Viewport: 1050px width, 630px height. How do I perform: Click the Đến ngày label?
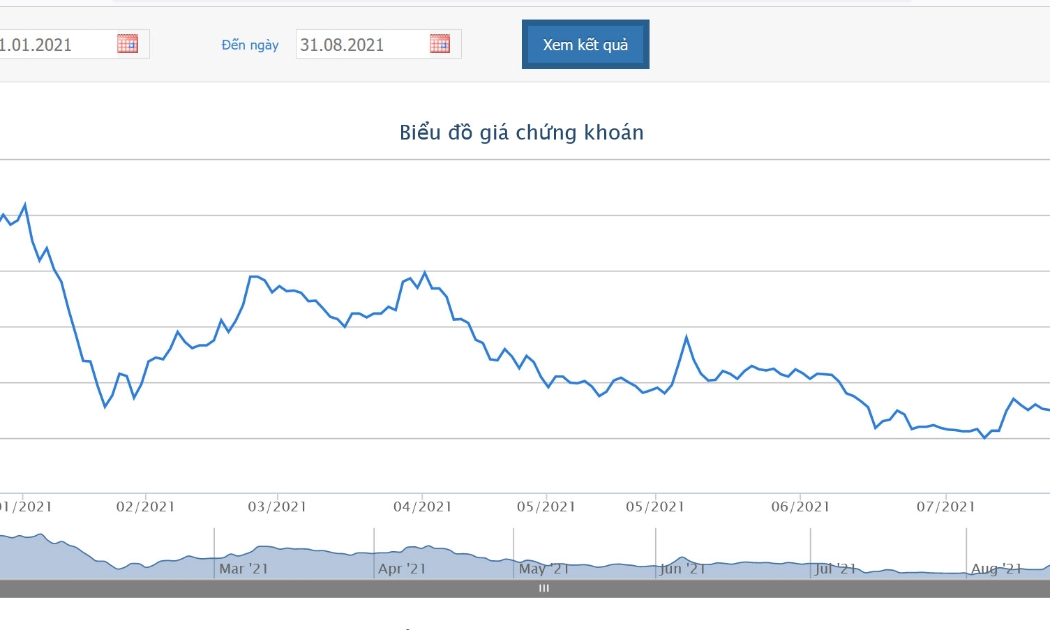click(x=250, y=45)
